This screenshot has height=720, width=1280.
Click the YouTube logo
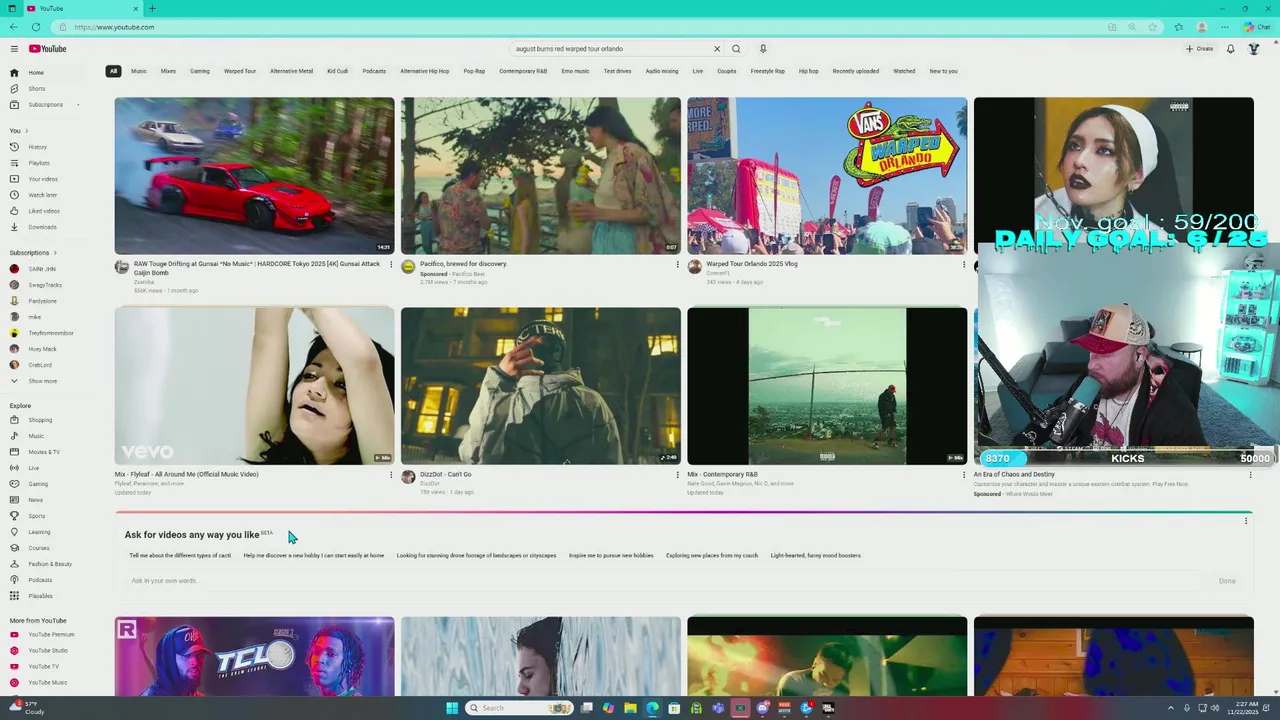coord(47,48)
